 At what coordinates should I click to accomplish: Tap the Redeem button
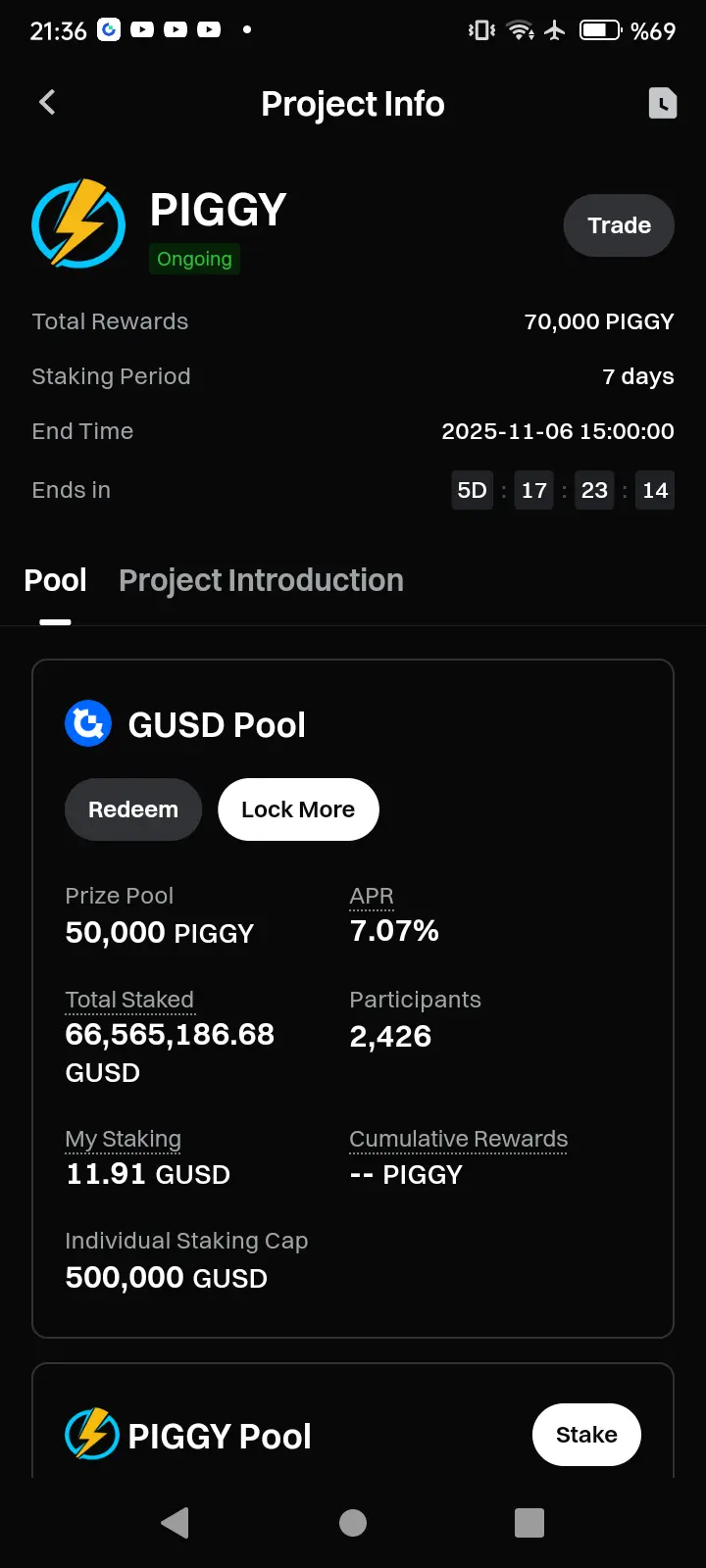tap(133, 809)
